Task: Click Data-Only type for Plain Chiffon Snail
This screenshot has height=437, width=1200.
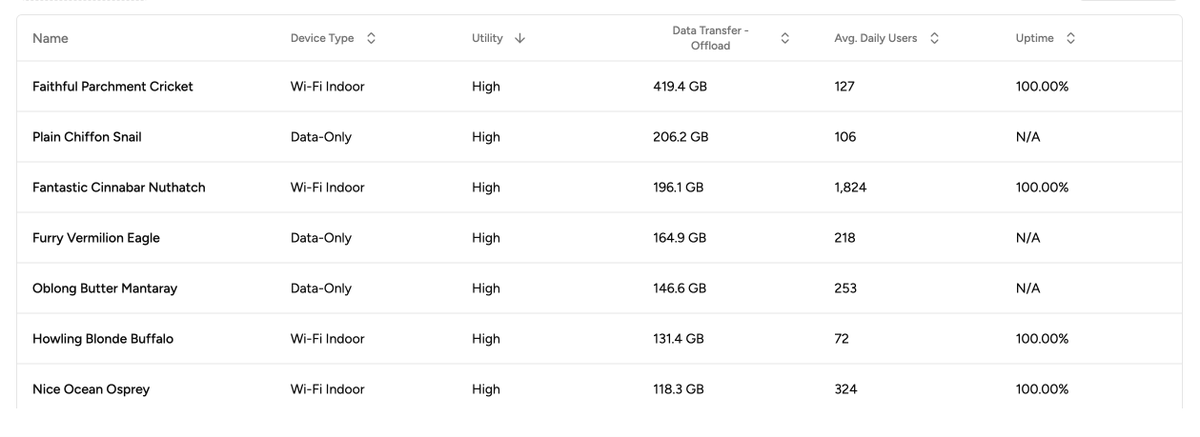Action: coord(321,137)
